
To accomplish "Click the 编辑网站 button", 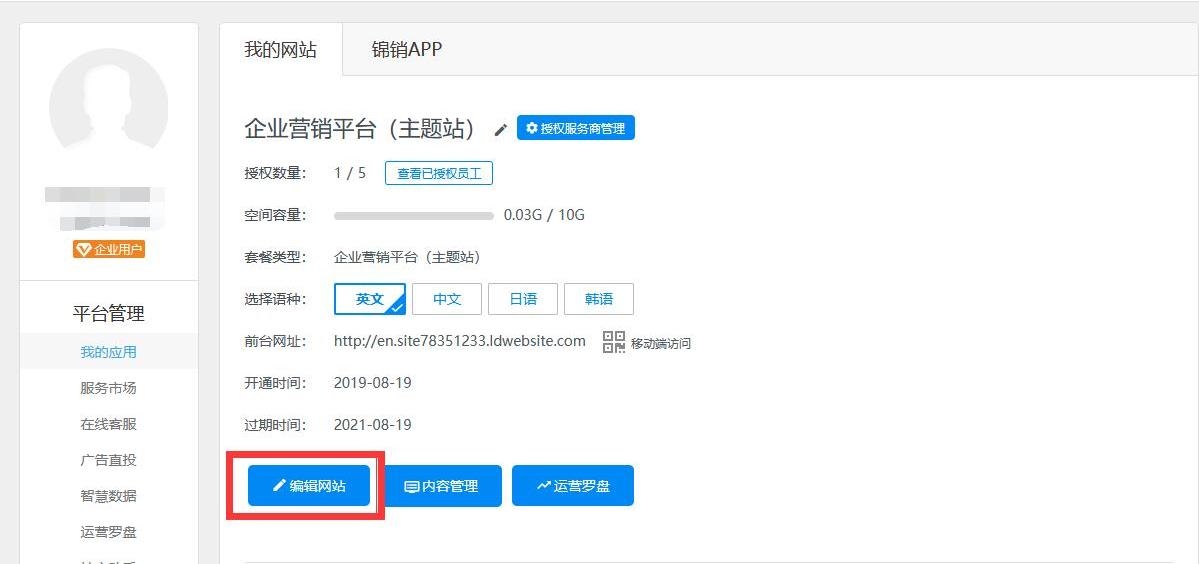I will [x=309, y=486].
